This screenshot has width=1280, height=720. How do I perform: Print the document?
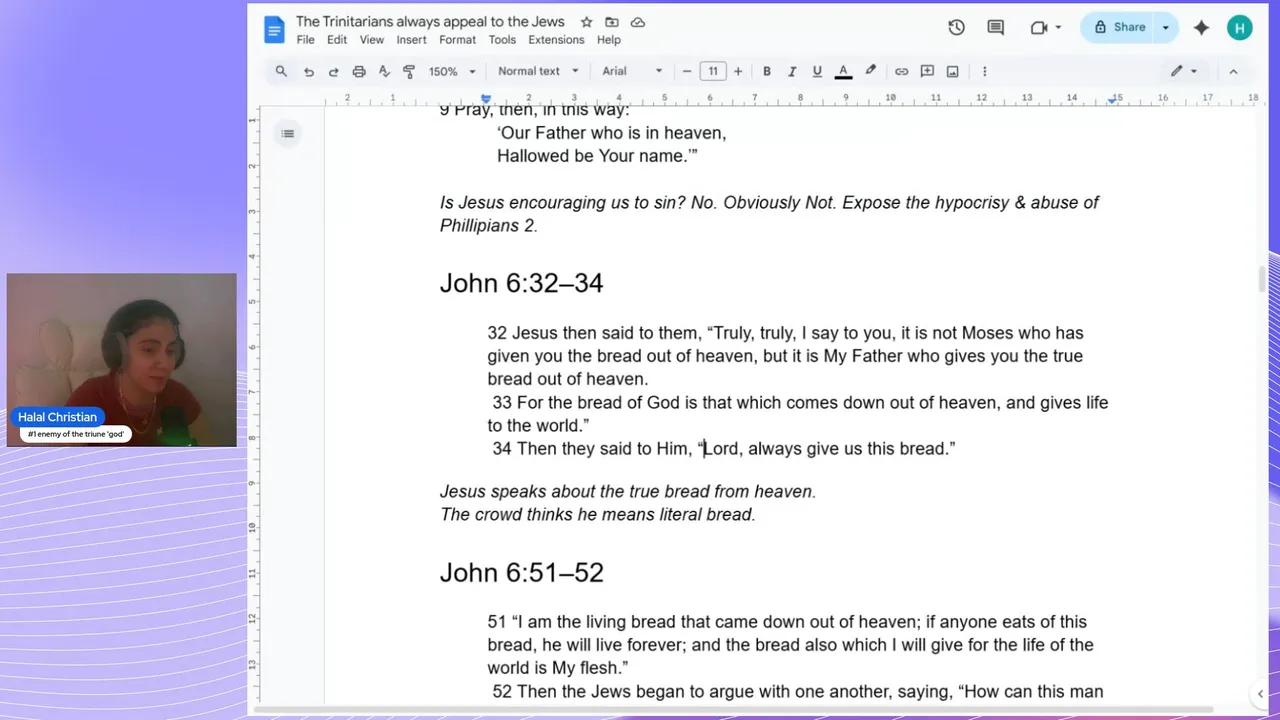[x=359, y=71]
